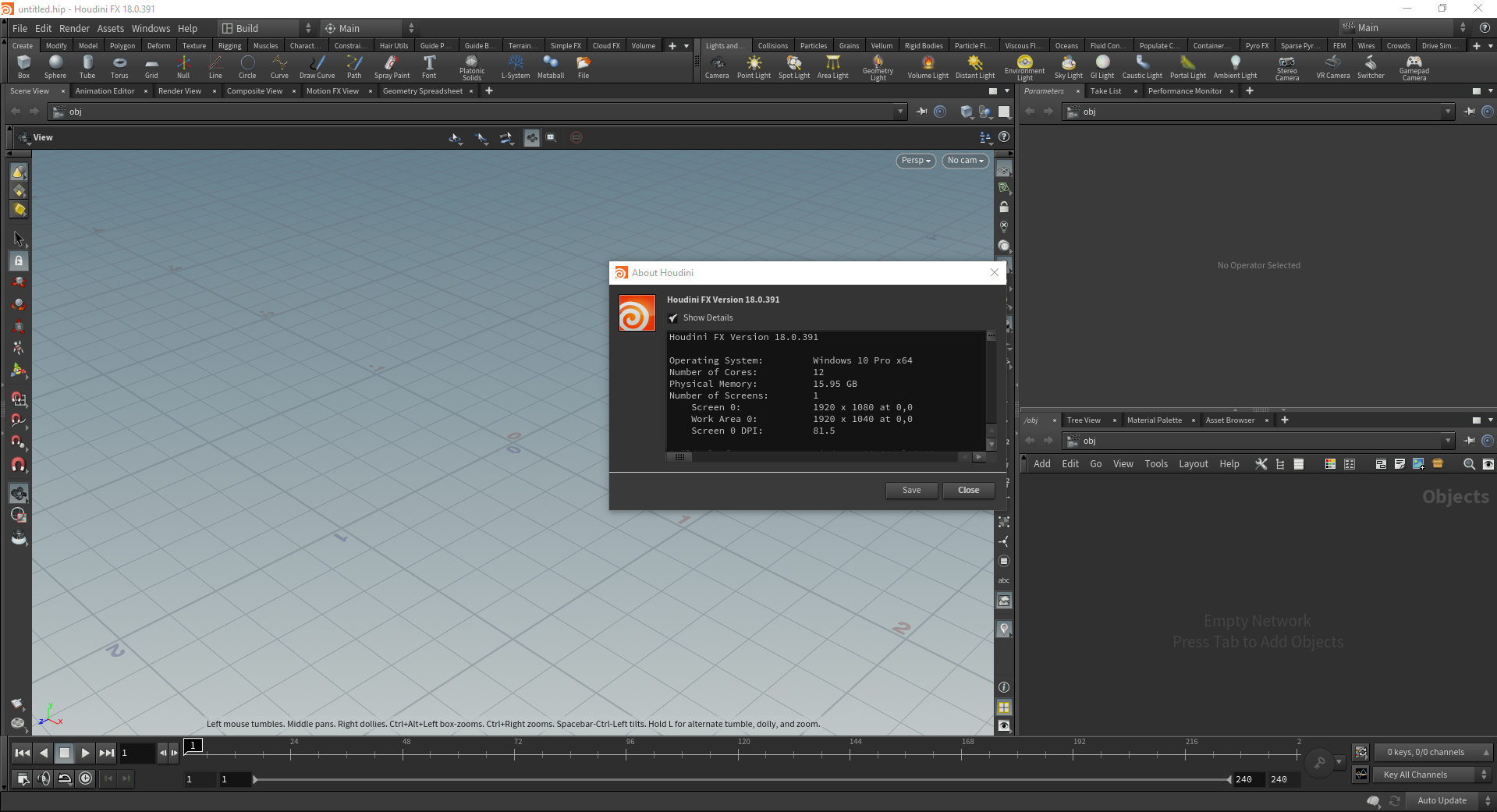
Task: Click the Platonic Solids tool
Action: pyautogui.click(x=472, y=67)
